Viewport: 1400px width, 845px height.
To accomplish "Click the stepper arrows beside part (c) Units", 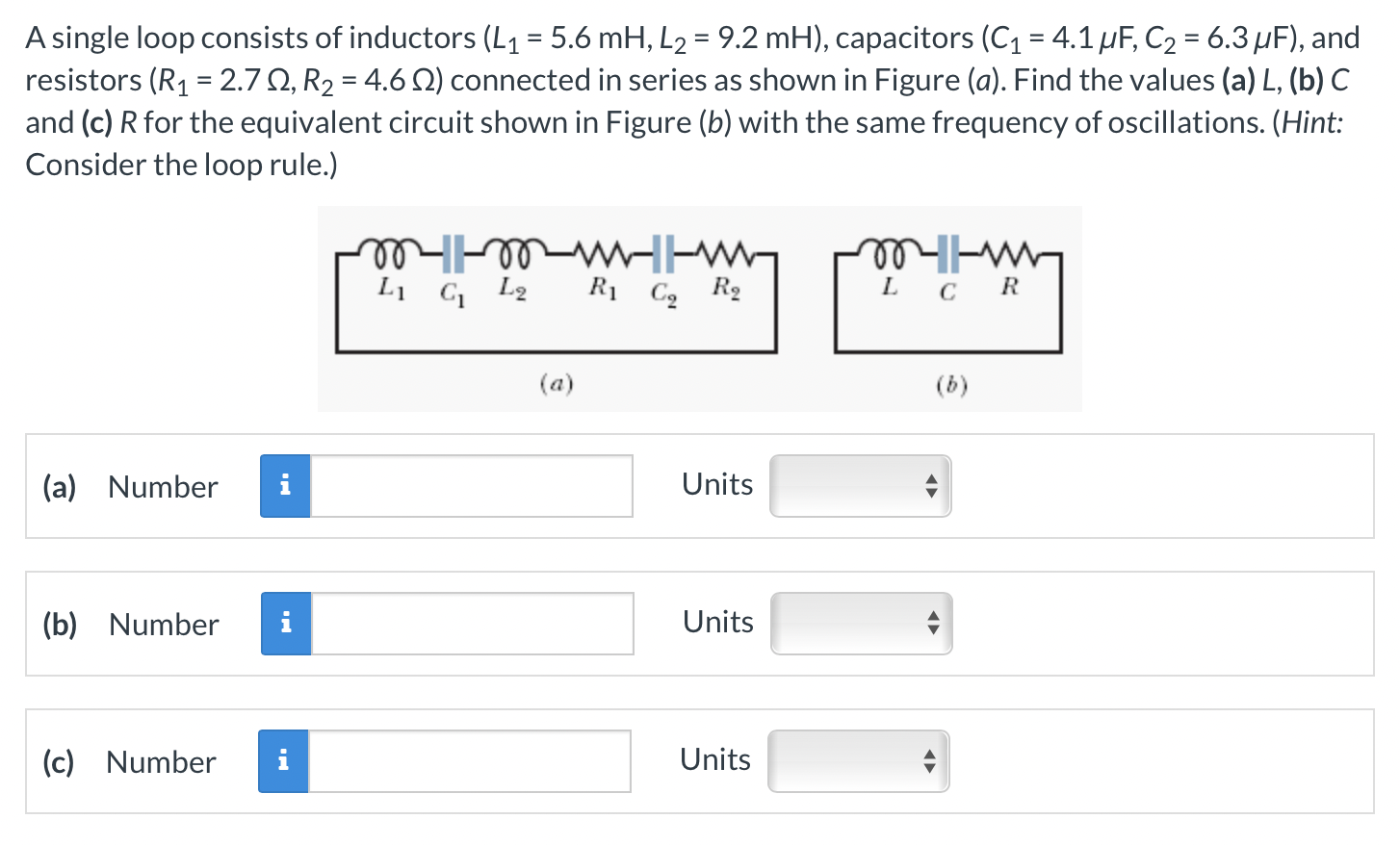I will tap(929, 760).
